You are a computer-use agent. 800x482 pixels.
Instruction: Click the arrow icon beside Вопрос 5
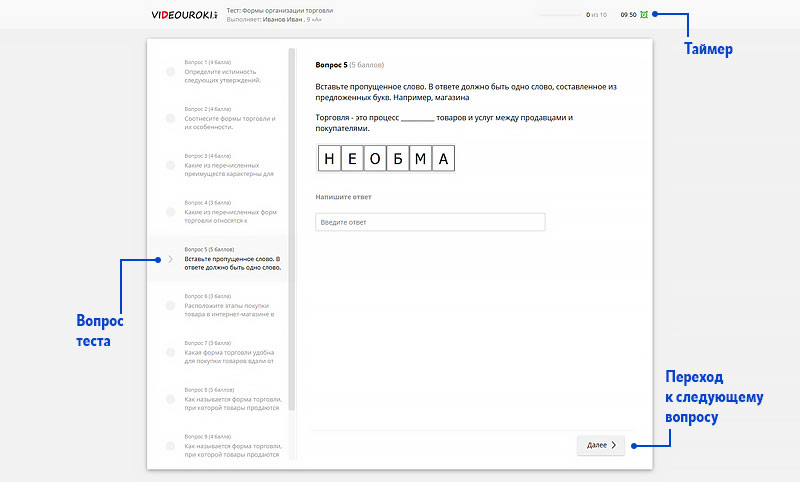[170, 260]
